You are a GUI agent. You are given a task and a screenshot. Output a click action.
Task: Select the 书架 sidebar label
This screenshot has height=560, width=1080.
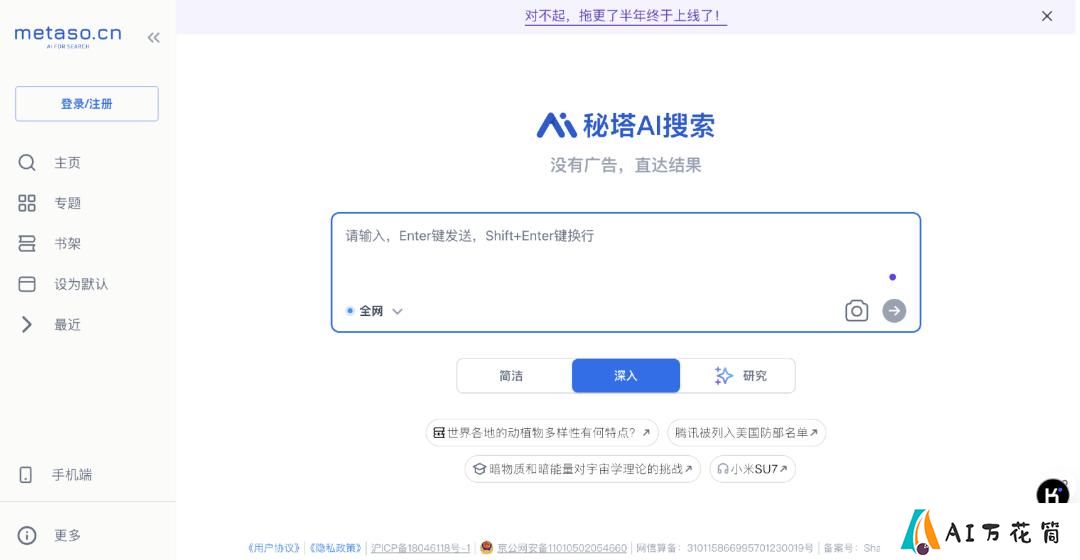click(x=68, y=244)
